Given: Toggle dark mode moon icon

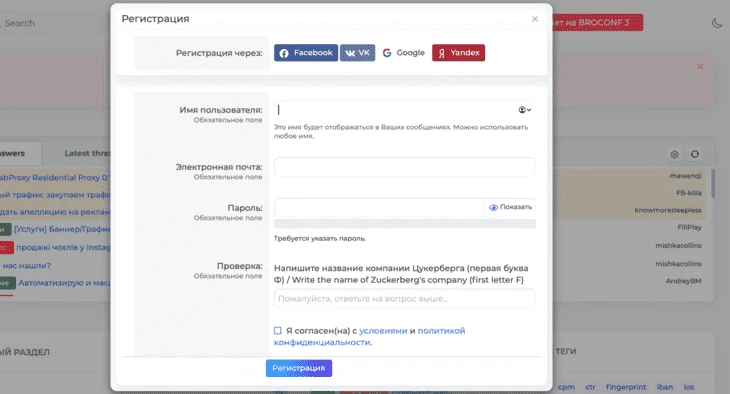Looking at the screenshot, I should 717,23.
